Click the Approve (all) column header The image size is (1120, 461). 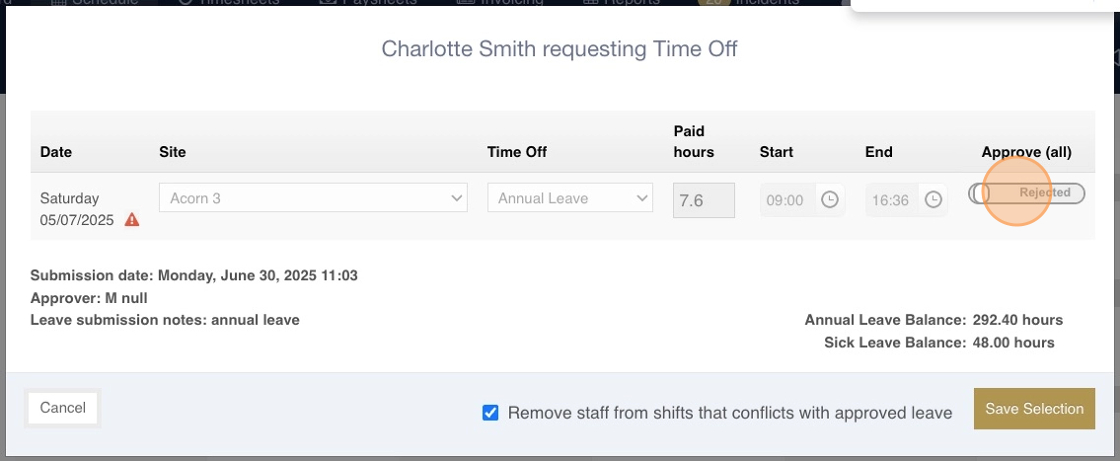pyautogui.click(x=1026, y=152)
